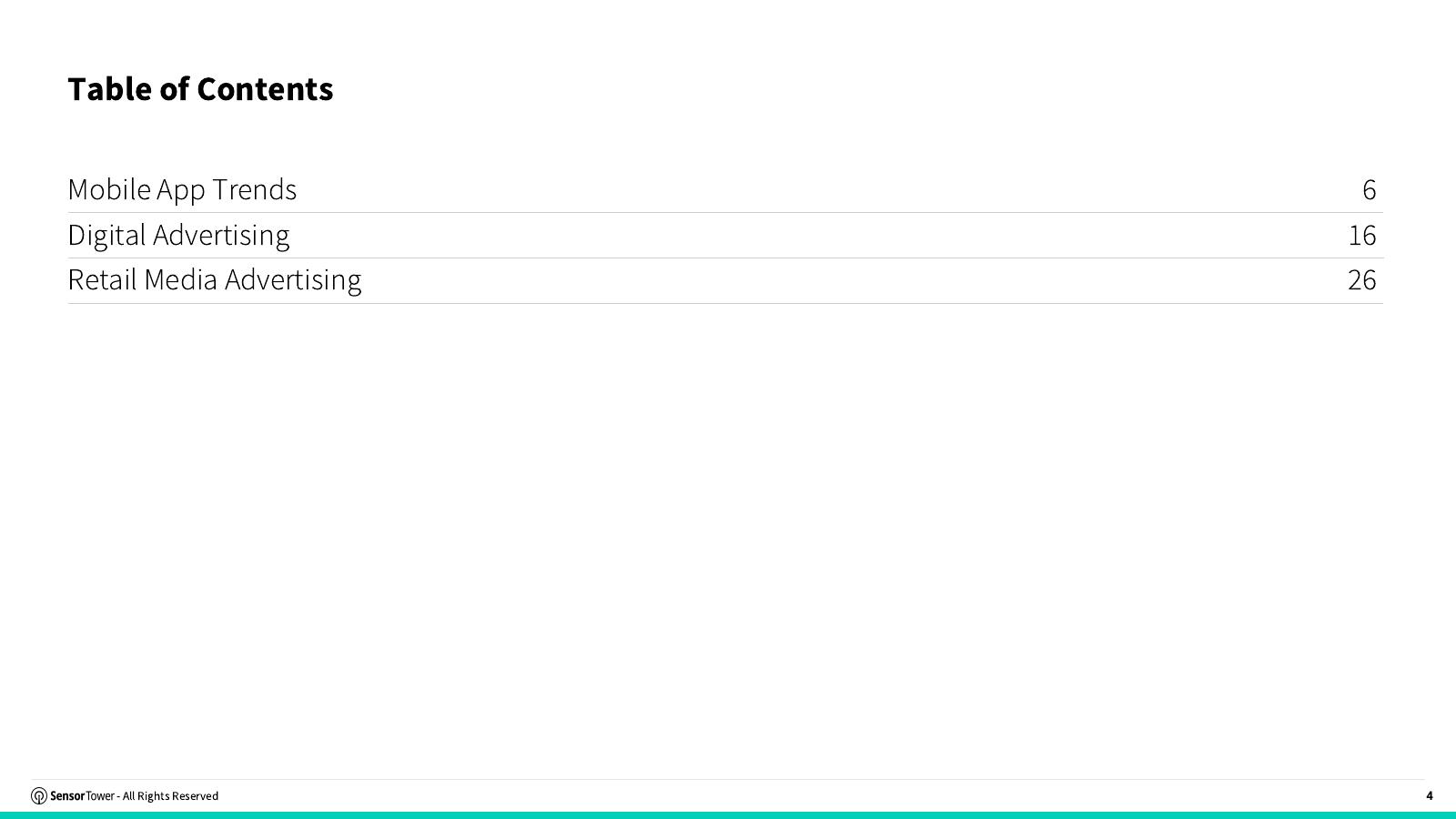The image size is (1456, 819).
Task: Click the teal color bar along the bottom edge
Action: [728, 815]
